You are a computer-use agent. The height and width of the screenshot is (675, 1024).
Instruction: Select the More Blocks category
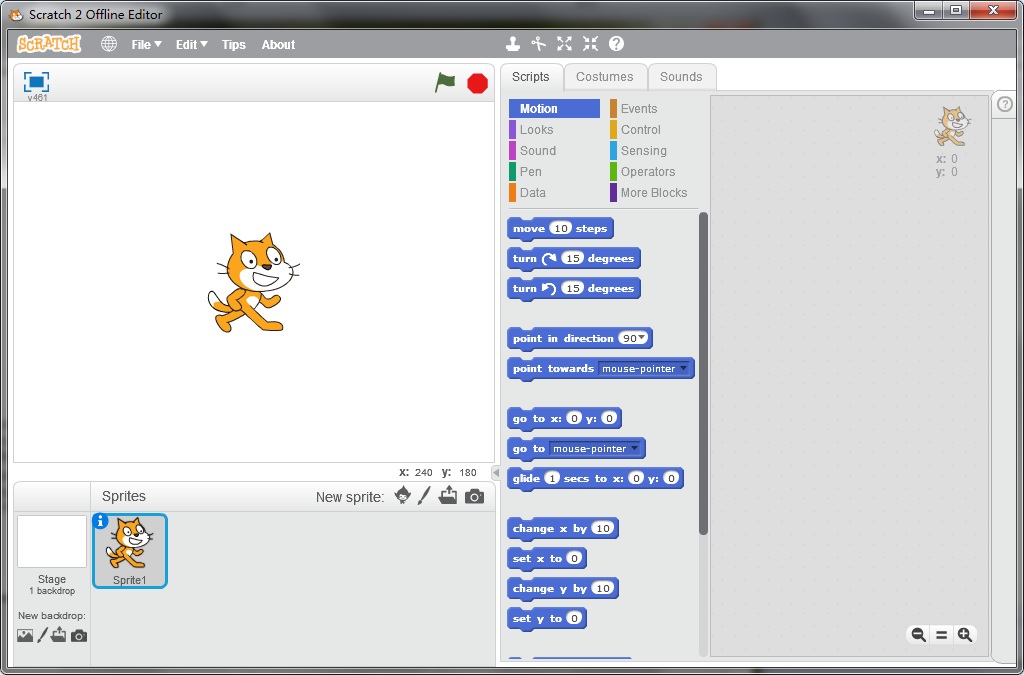tap(653, 193)
